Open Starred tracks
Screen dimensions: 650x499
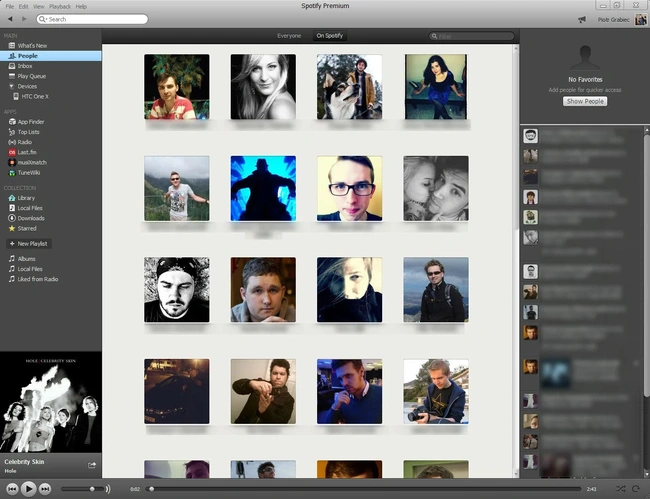pyautogui.click(x=27, y=228)
